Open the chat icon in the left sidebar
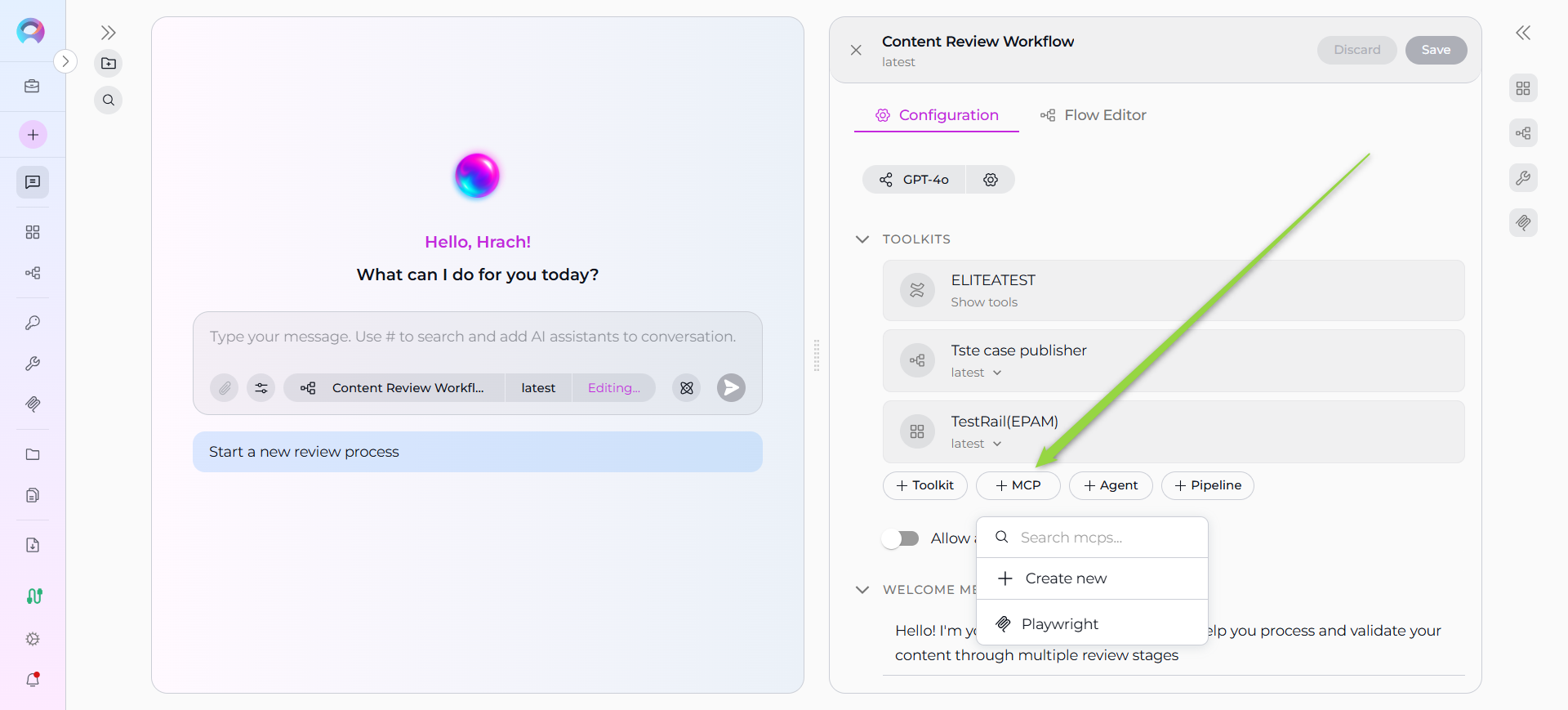This screenshot has height=710, width=1568. 33,182
